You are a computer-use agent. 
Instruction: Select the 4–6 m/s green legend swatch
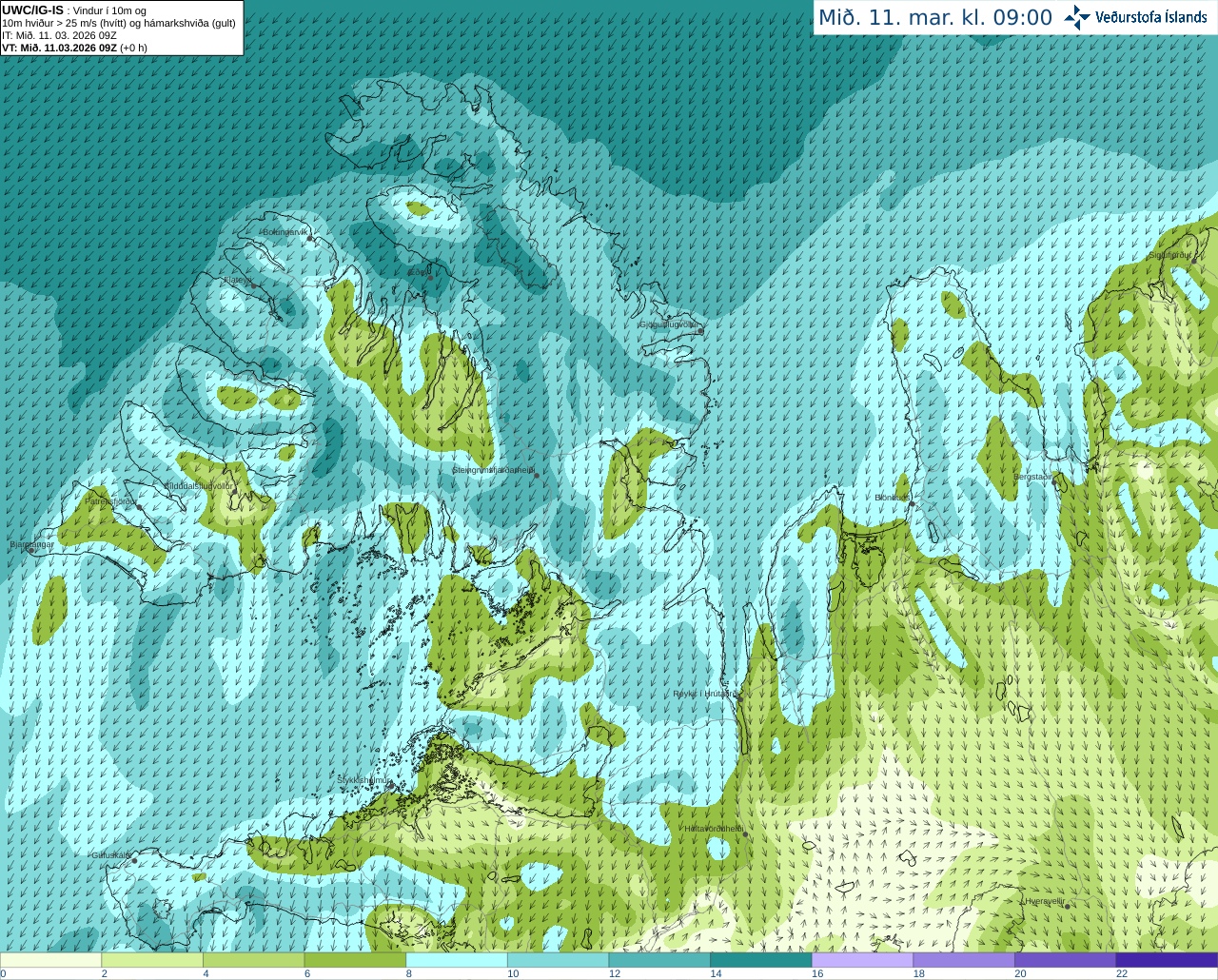pos(253,960)
